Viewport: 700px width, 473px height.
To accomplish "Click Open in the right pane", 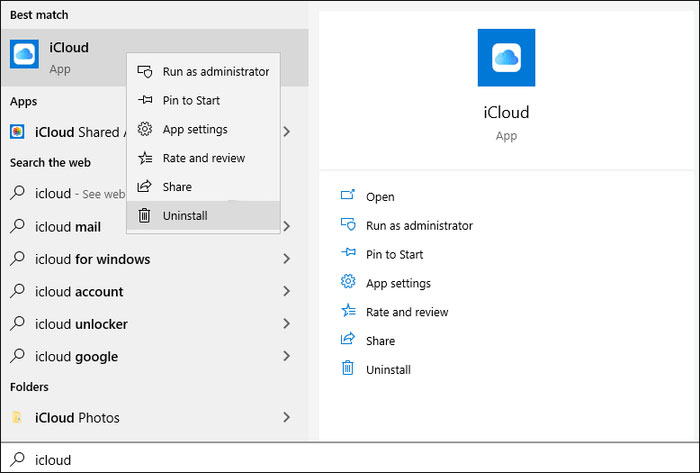I will [x=380, y=197].
